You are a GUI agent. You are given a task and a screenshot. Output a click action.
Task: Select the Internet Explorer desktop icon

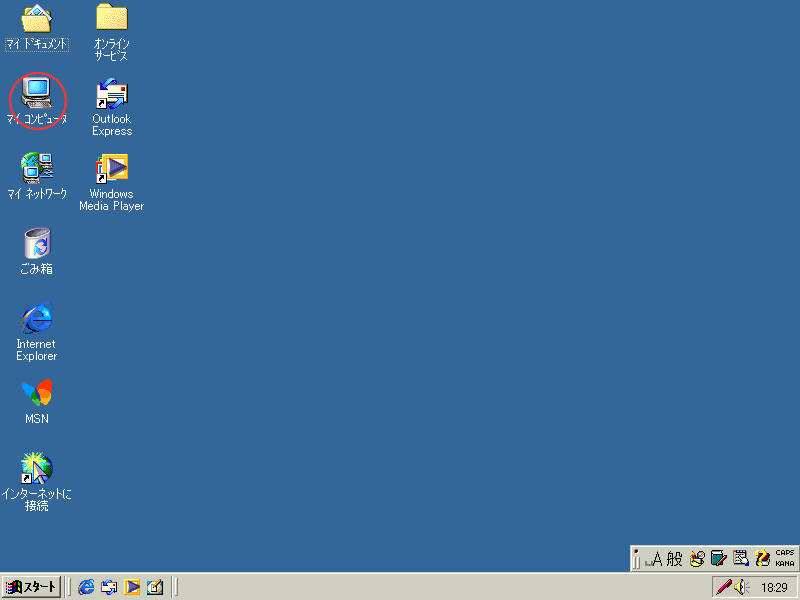point(37,332)
